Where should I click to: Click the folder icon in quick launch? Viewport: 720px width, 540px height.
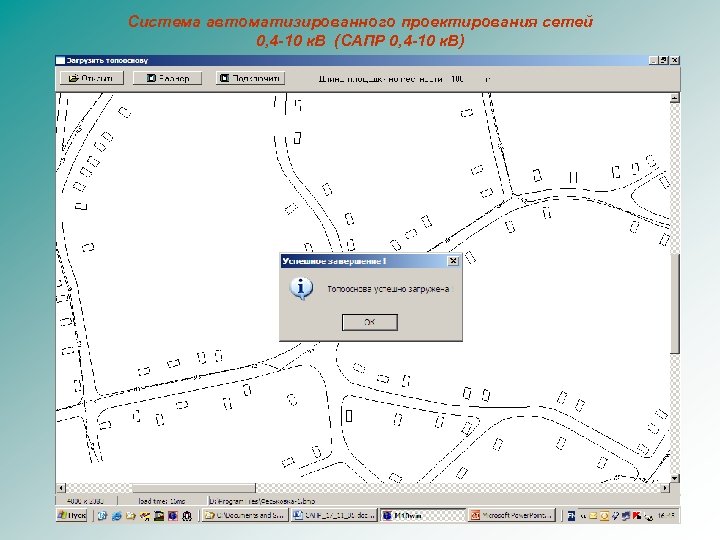tap(130, 516)
